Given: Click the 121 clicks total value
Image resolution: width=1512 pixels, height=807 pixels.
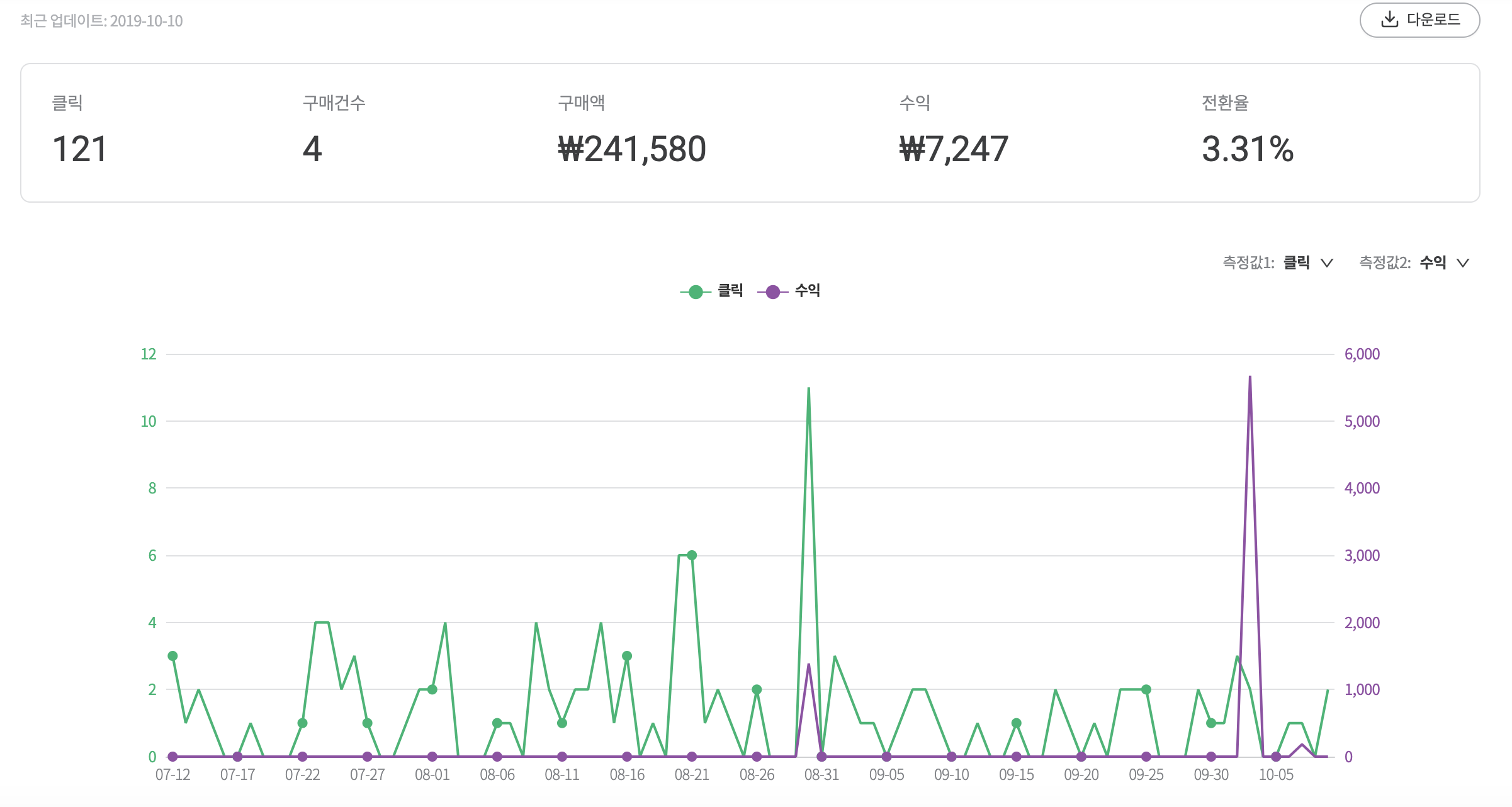Looking at the screenshot, I should tap(79, 149).
